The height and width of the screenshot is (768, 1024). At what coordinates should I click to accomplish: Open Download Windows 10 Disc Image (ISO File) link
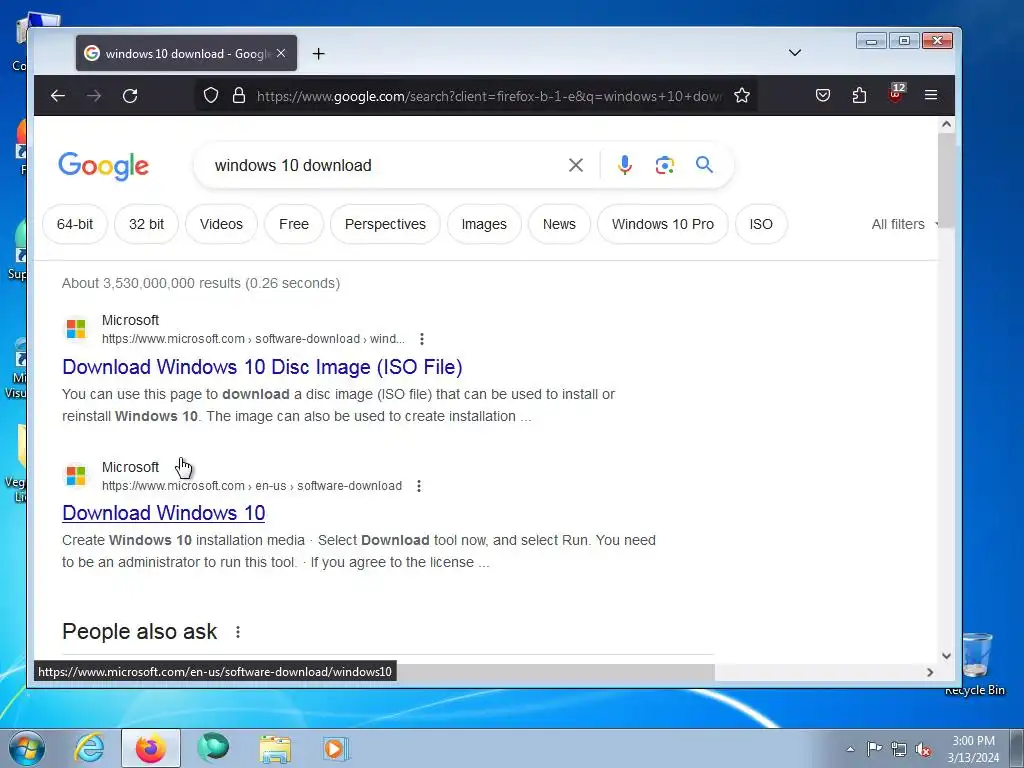coord(263,367)
